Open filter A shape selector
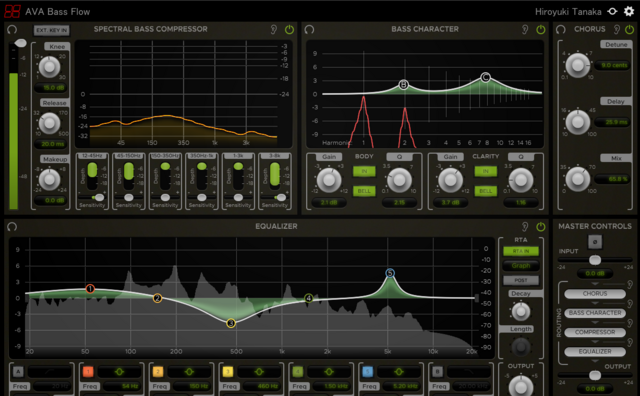This screenshot has width=640, height=396. click(50, 372)
